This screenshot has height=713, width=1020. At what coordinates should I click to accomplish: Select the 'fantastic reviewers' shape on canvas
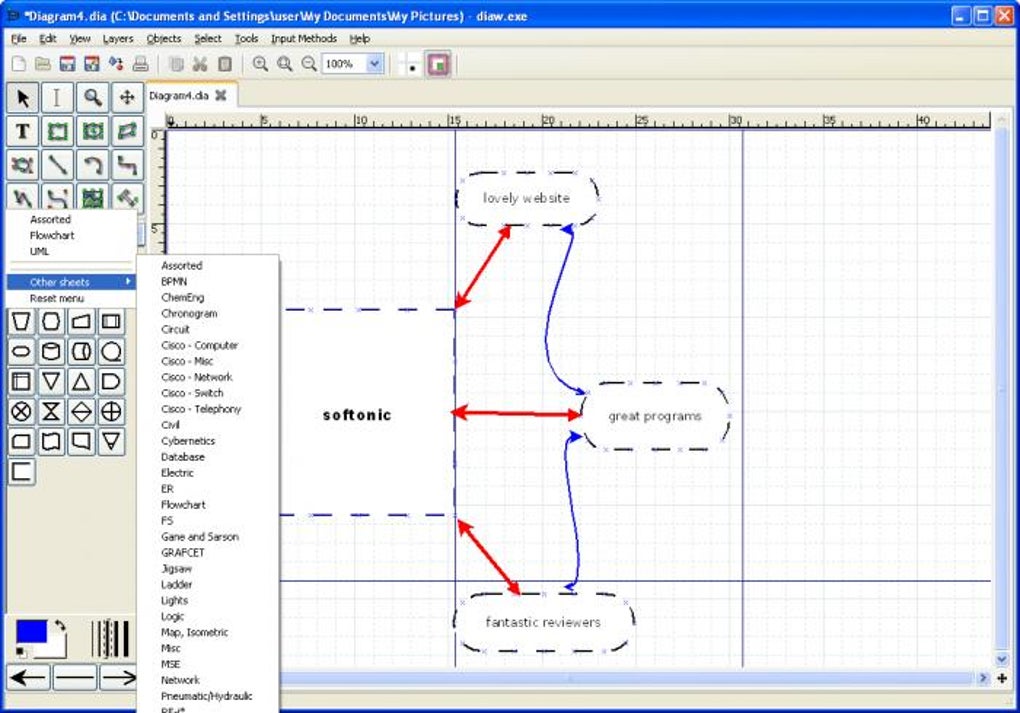pyautogui.click(x=543, y=623)
